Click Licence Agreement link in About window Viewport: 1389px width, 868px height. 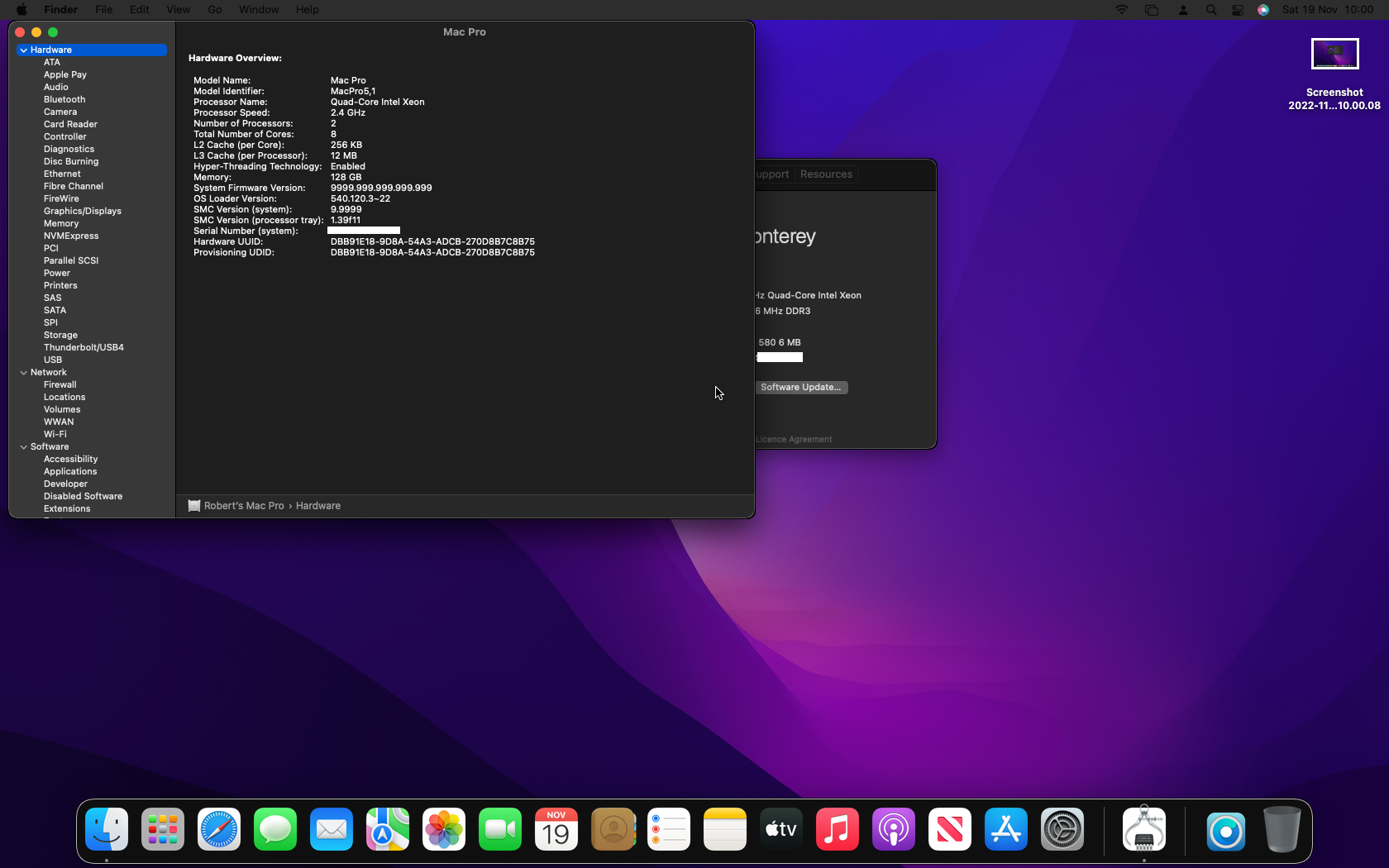click(x=794, y=440)
